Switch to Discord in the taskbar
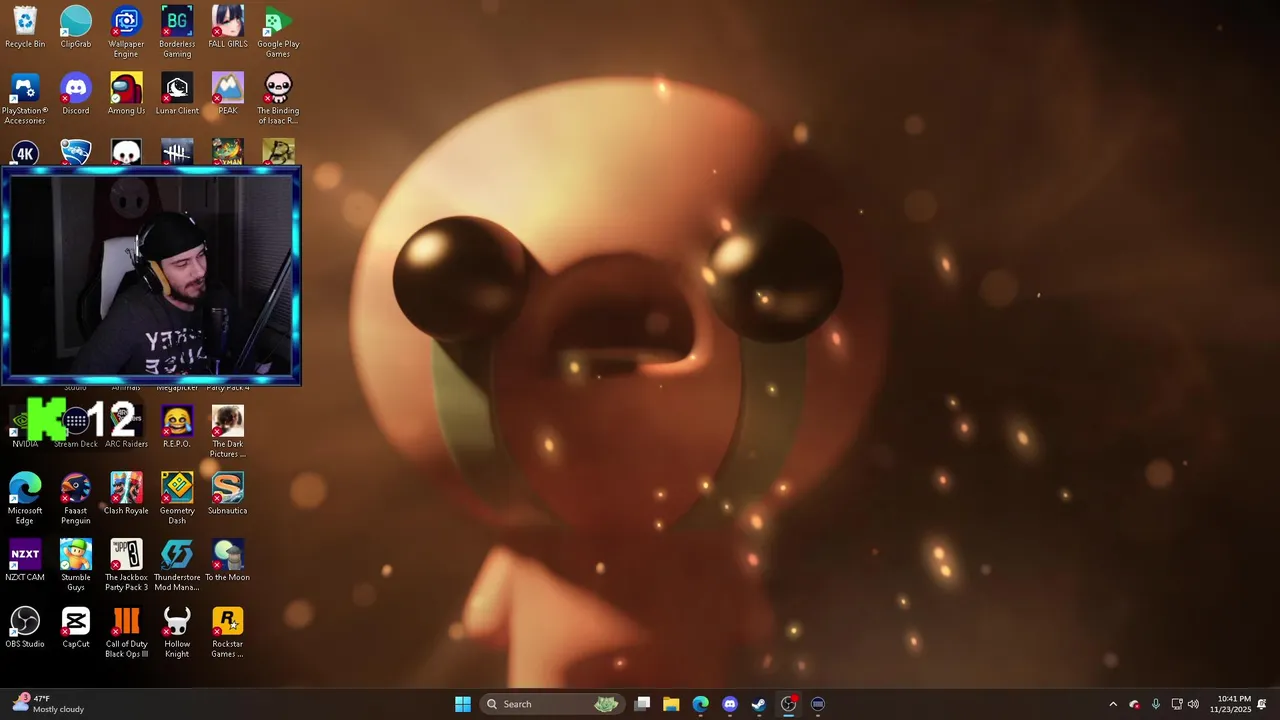 point(730,704)
